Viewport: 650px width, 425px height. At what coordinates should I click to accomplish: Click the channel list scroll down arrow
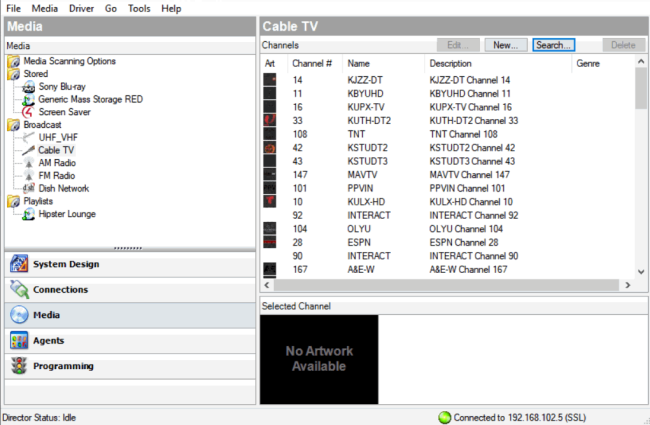[641, 272]
